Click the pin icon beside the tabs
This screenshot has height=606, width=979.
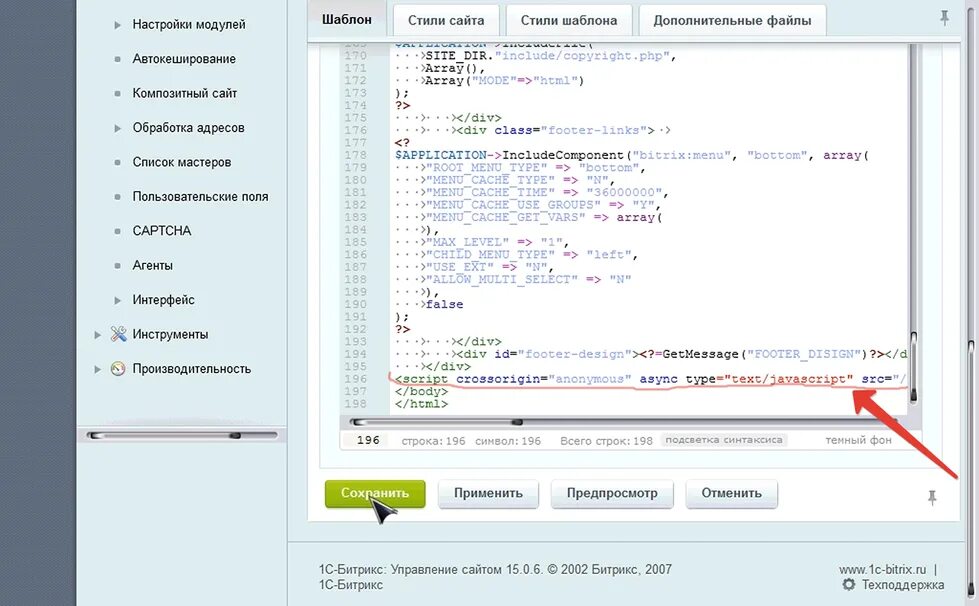[x=944, y=18]
